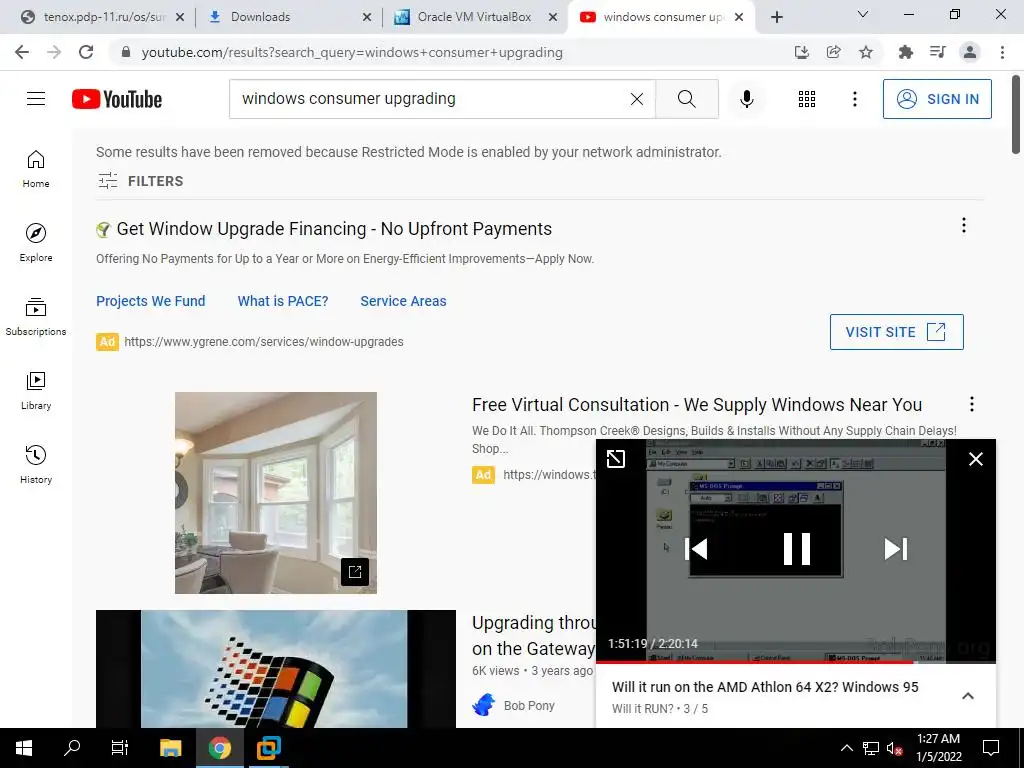Viewport: 1024px width, 768px height.
Task: Open the What is PACE? link
Action: (x=283, y=301)
